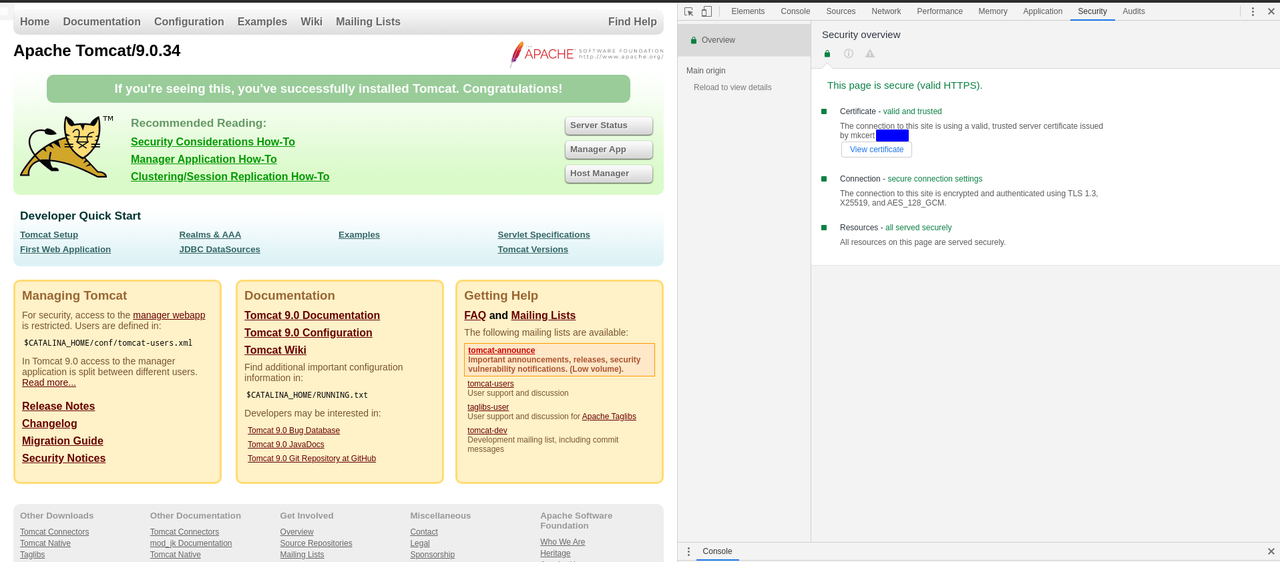Switch to the Memory tab
The image size is (1280, 562).
pyautogui.click(x=993, y=11)
